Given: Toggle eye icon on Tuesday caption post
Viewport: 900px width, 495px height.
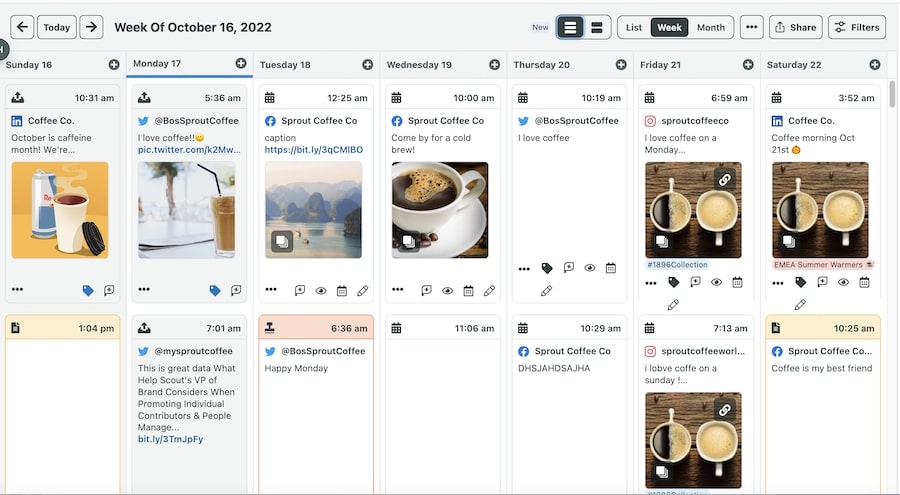Looking at the screenshot, I should tap(321, 290).
